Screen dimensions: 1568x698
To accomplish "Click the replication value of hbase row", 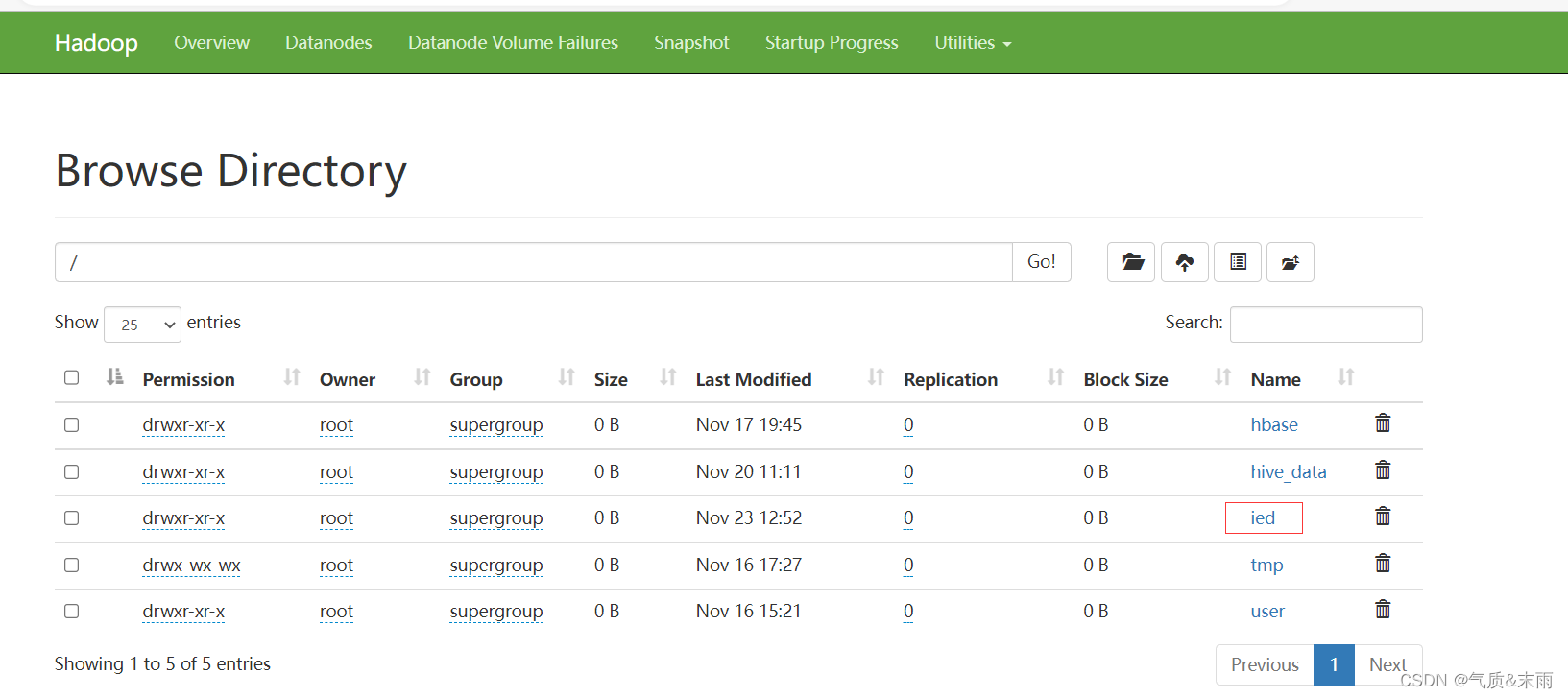I will [x=908, y=424].
